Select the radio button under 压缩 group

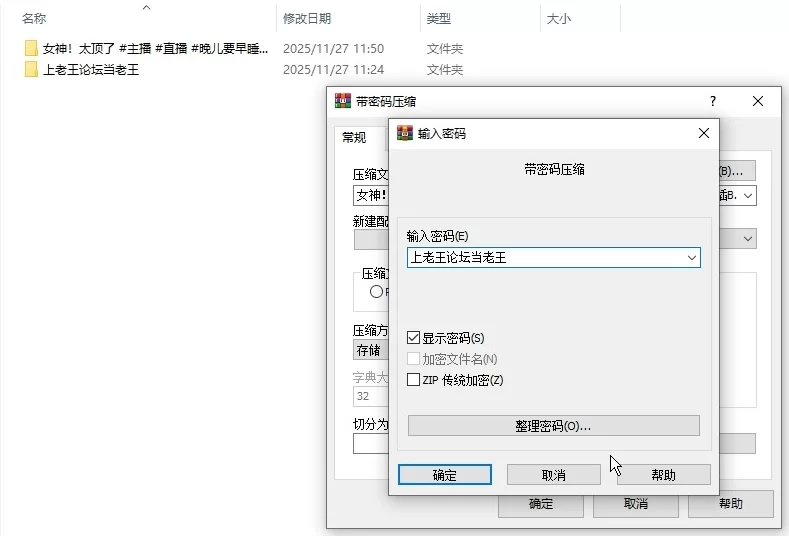[x=377, y=292]
